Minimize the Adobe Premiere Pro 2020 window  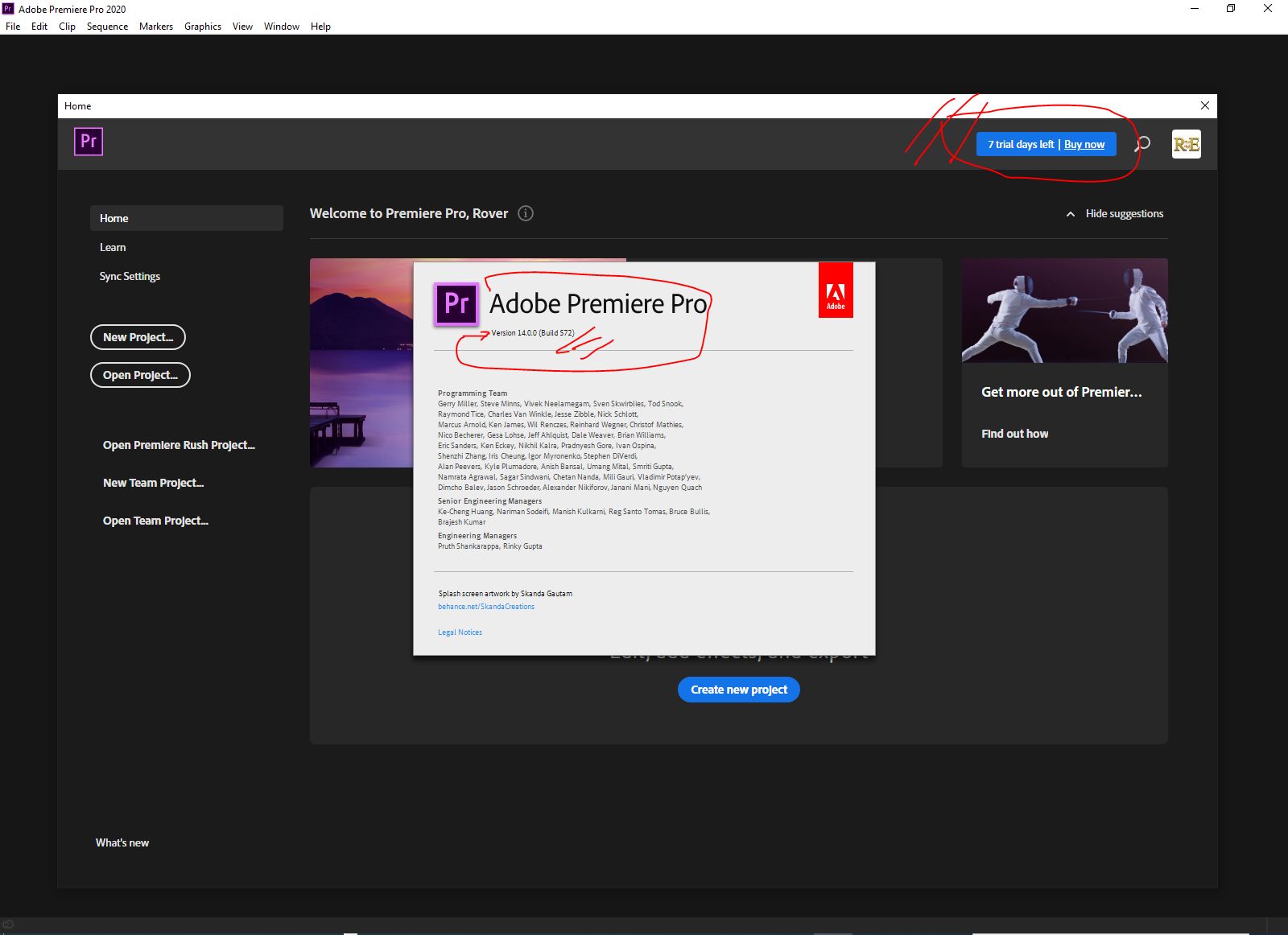[x=1195, y=9]
